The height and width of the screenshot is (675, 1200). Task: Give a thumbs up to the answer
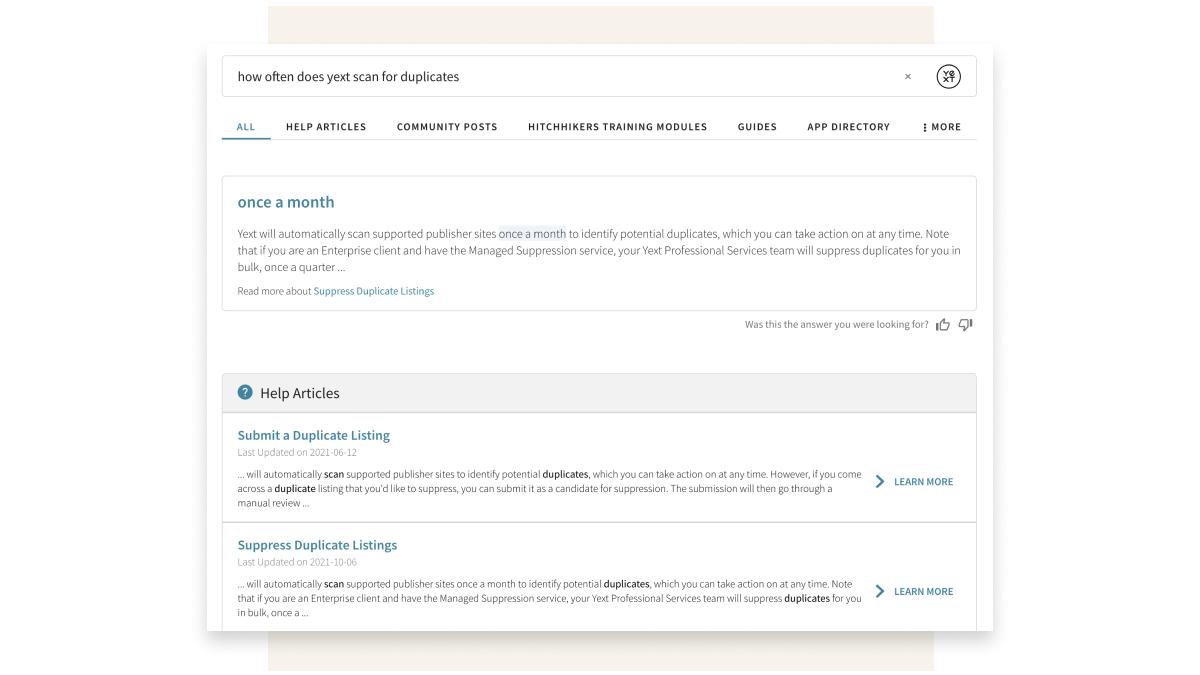[x=942, y=325]
